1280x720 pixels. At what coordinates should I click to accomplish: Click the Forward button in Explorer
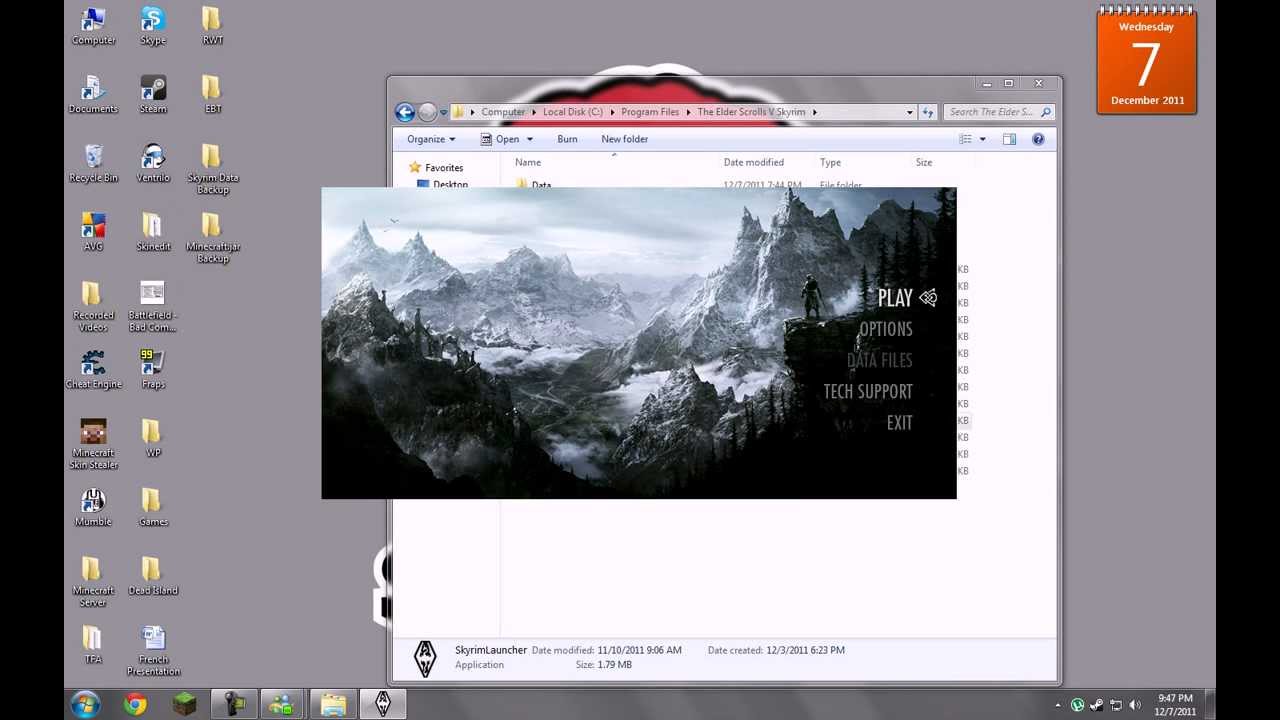point(427,112)
